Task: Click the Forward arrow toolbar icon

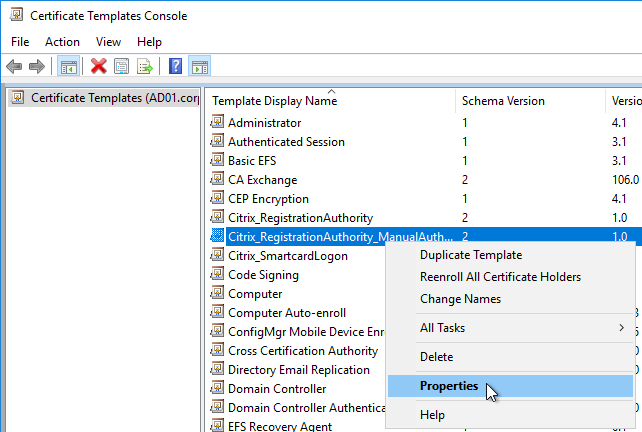Action: click(x=37, y=66)
